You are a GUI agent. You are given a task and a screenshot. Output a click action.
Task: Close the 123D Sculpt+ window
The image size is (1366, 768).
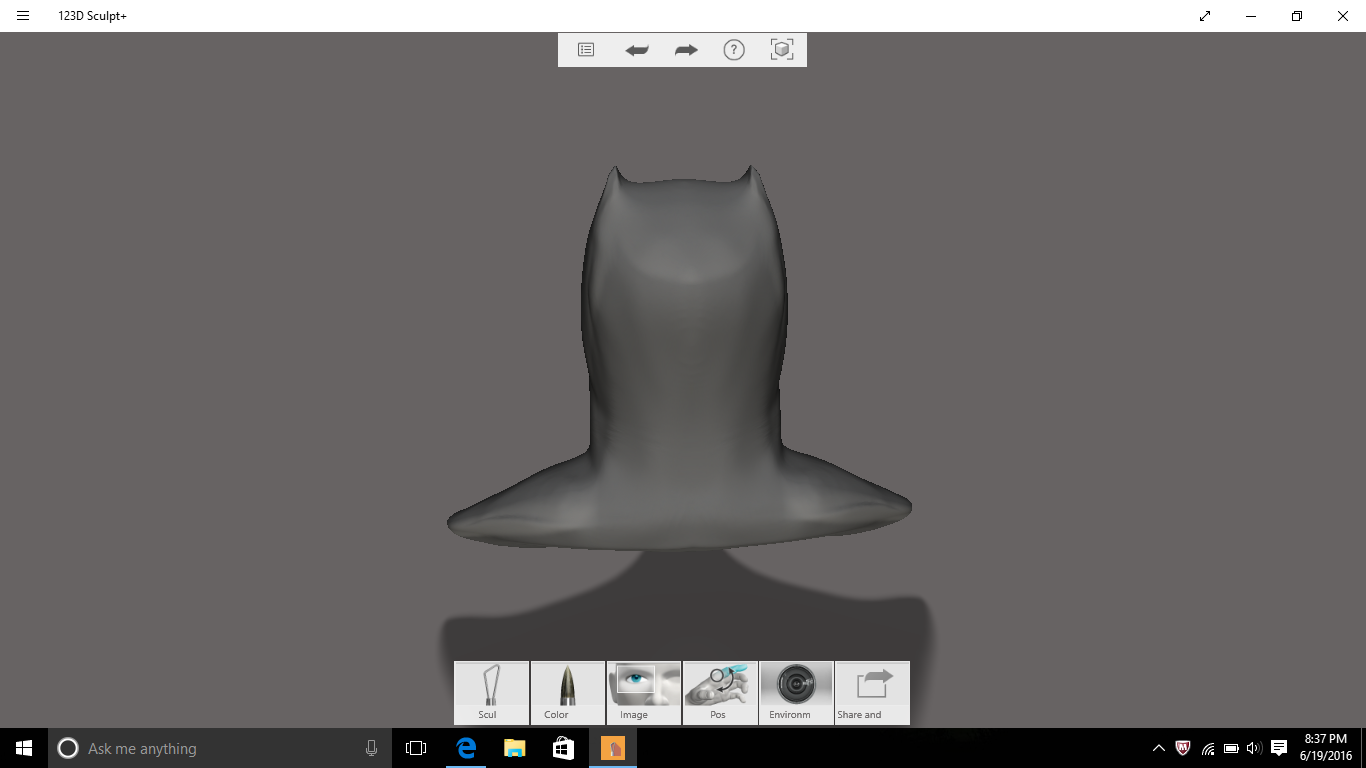click(x=1343, y=16)
